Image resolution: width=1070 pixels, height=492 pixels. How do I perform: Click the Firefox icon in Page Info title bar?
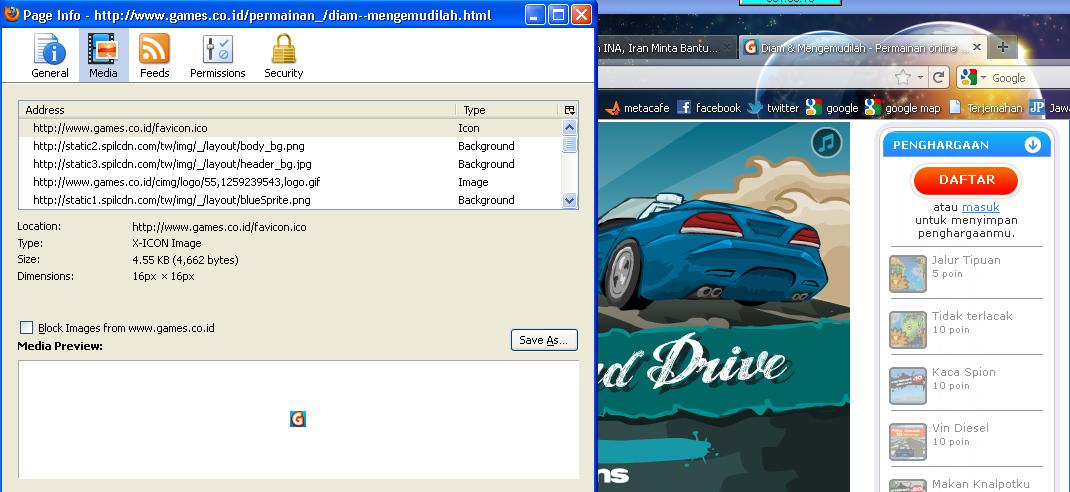(11, 14)
